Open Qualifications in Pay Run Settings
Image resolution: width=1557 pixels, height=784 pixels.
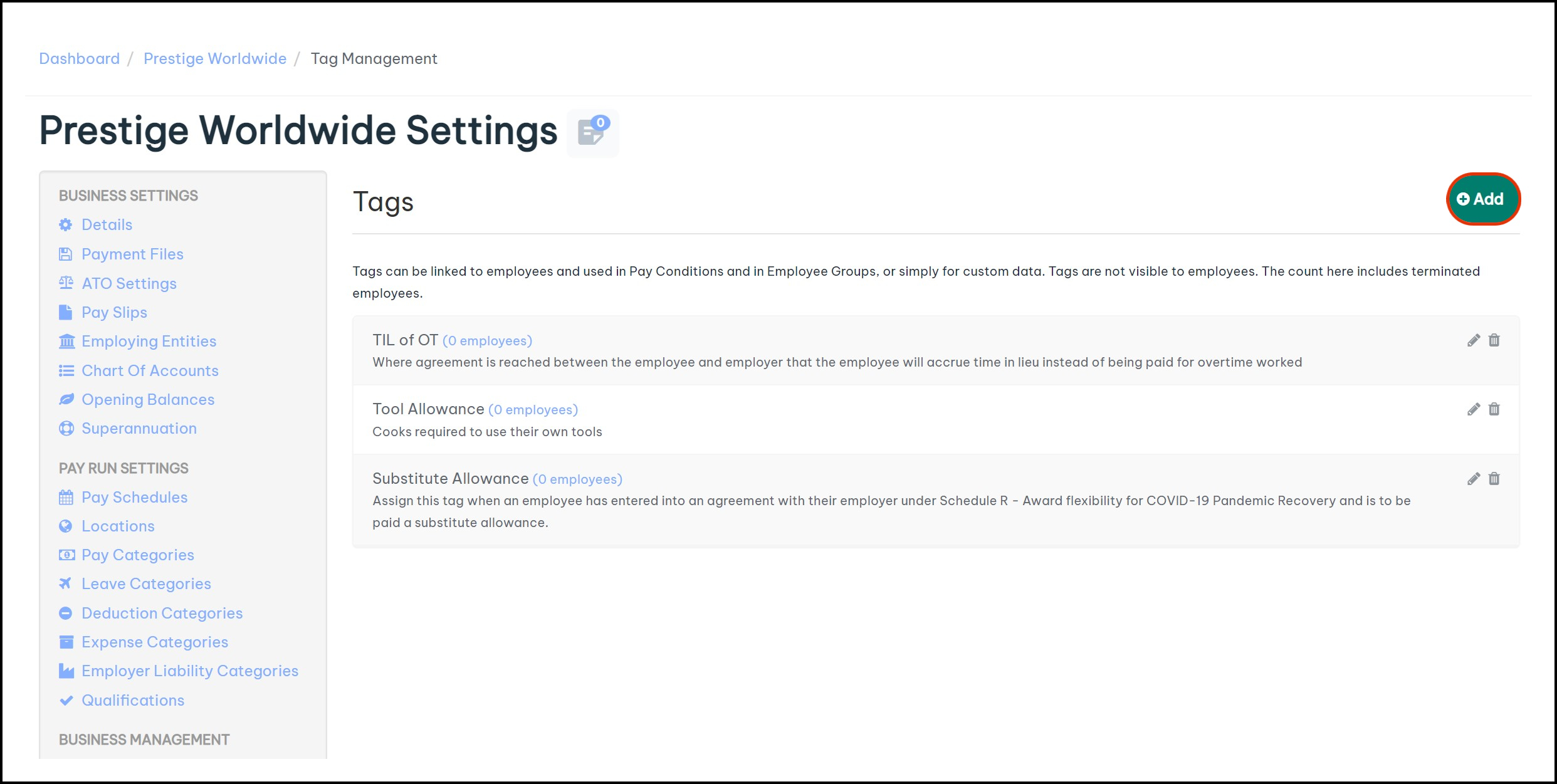click(x=132, y=701)
